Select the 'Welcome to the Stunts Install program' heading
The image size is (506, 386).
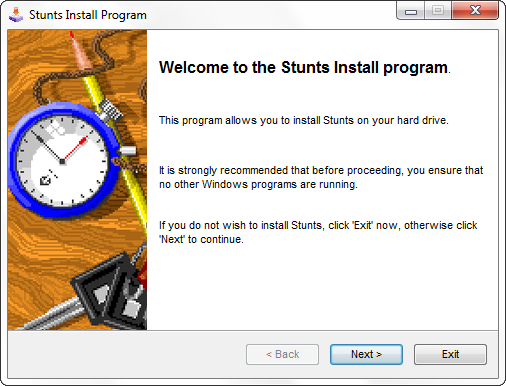(305, 67)
